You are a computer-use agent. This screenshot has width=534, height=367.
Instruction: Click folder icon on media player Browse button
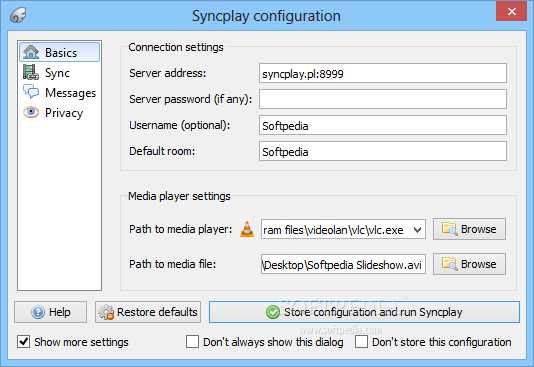point(449,229)
